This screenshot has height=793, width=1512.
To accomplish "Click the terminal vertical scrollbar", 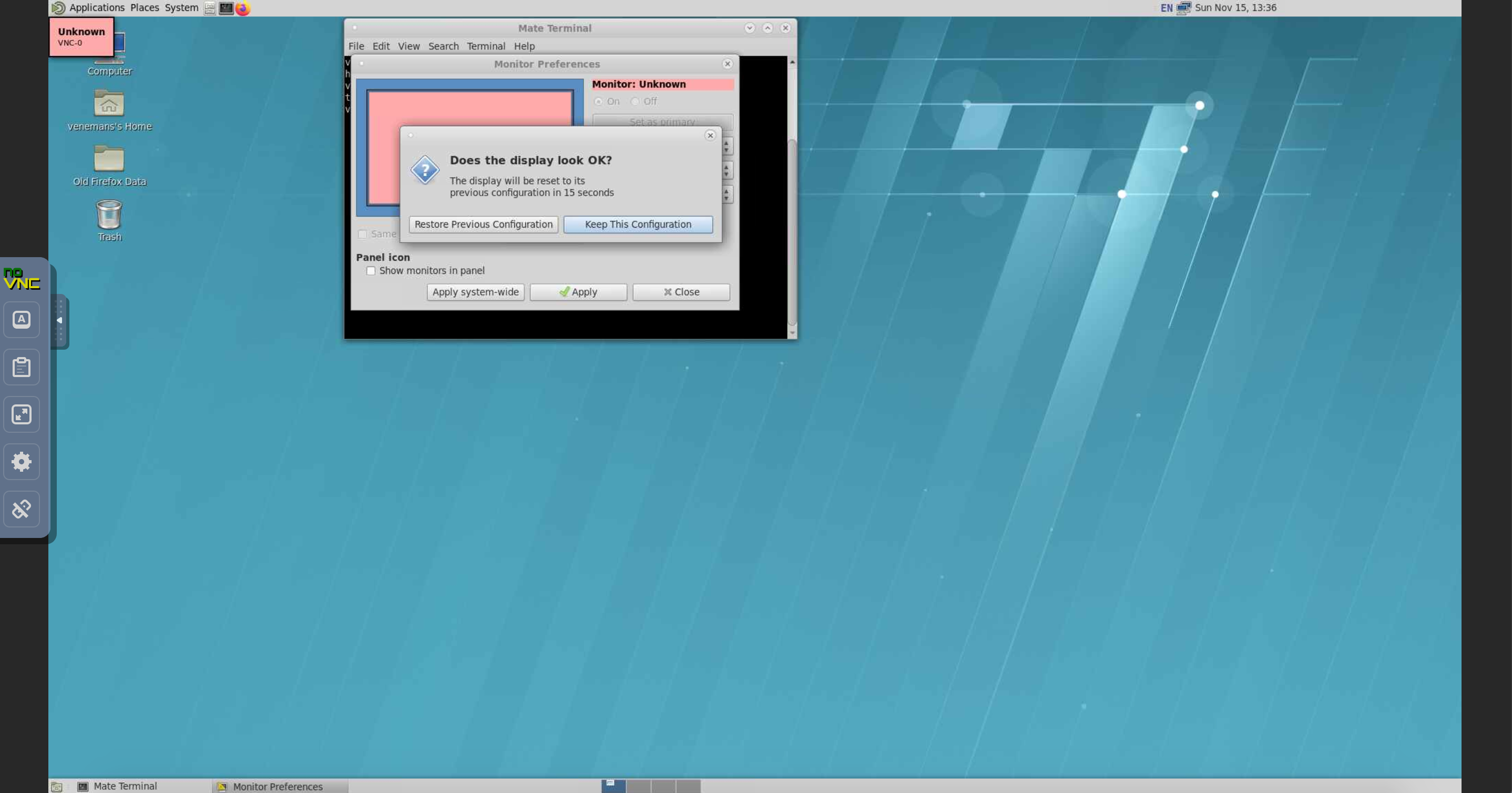I will click(792, 235).
